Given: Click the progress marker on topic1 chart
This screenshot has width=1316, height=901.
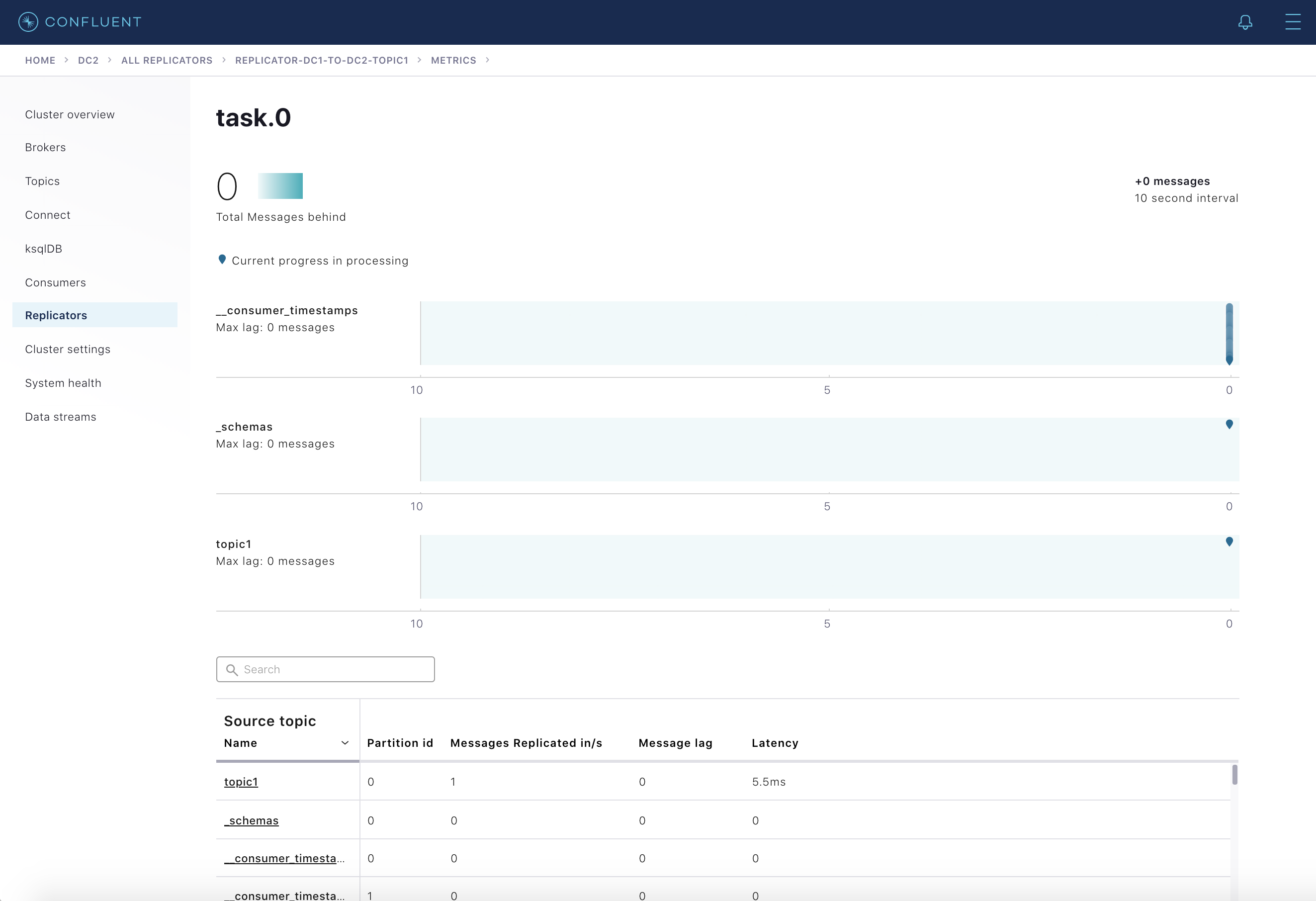Looking at the screenshot, I should [x=1229, y=541].
